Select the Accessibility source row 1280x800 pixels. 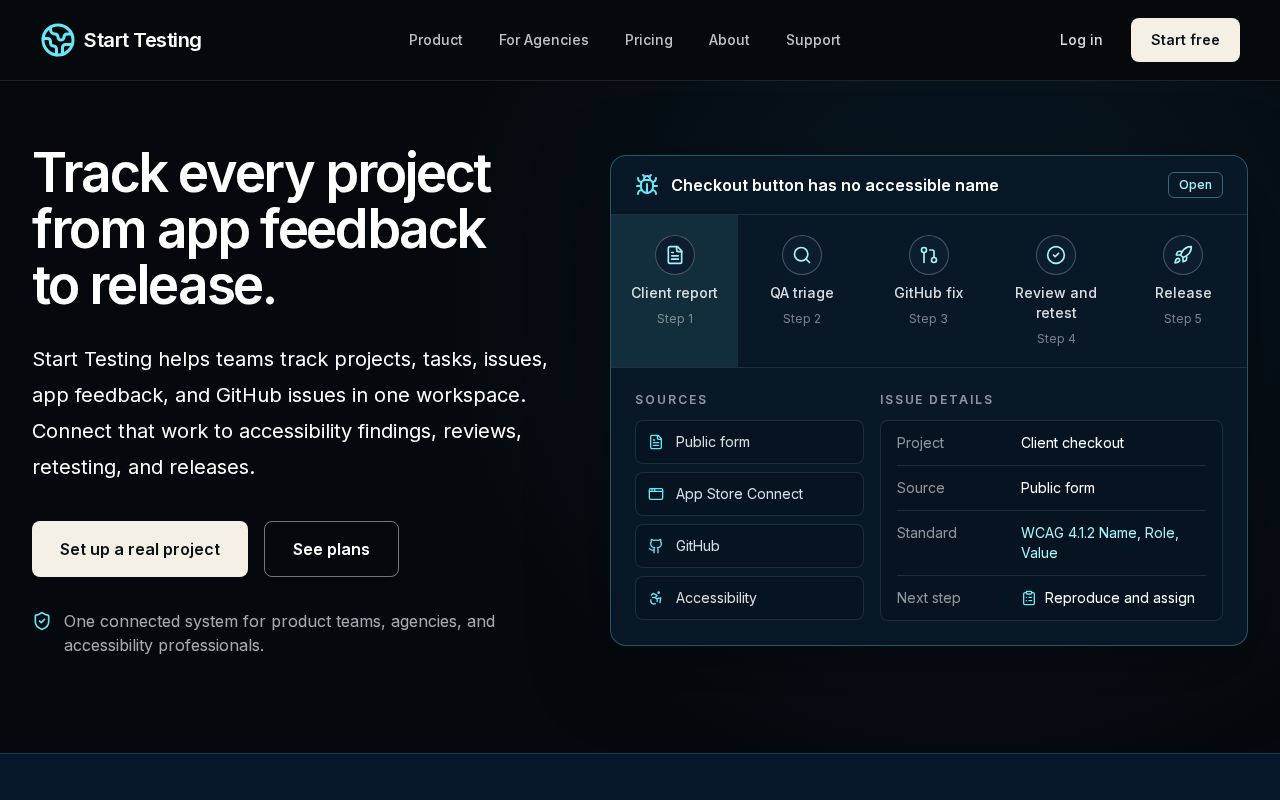(x=749, y=598)
